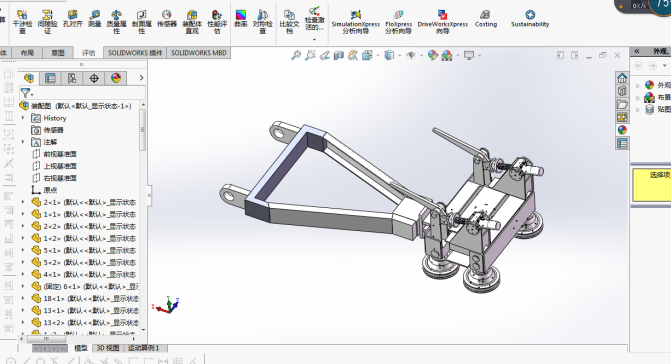This screenshot has height=364, width=671.
Task: Select the Measure (测量) tool
Action: 95,19
